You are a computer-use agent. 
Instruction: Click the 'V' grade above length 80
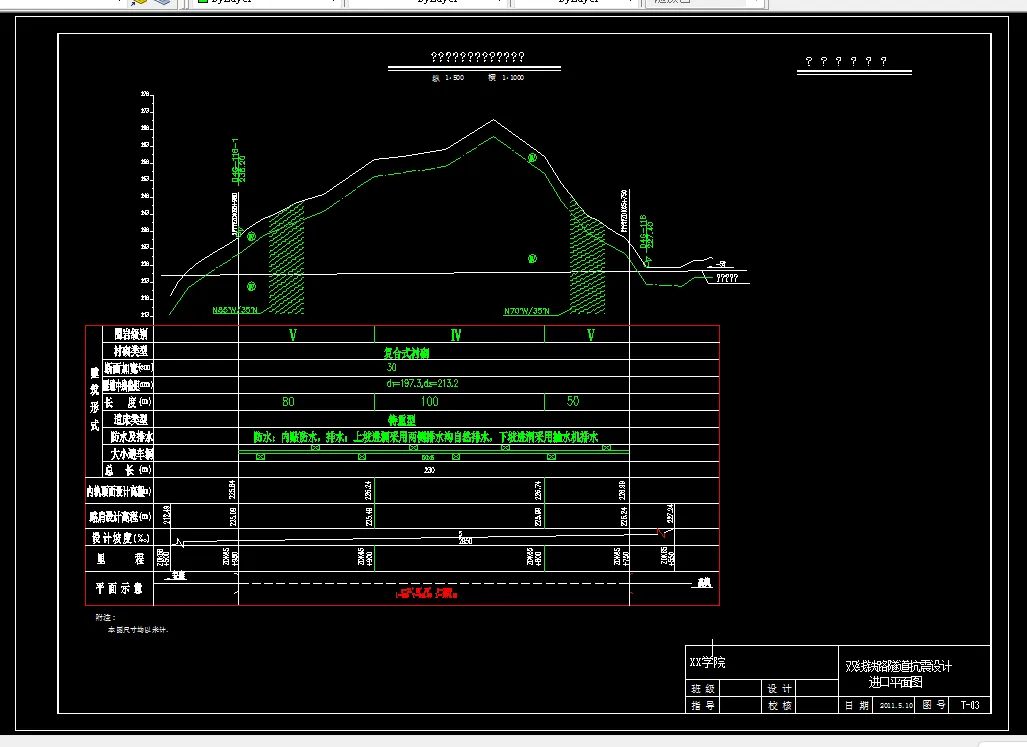(x=293, y=335)
